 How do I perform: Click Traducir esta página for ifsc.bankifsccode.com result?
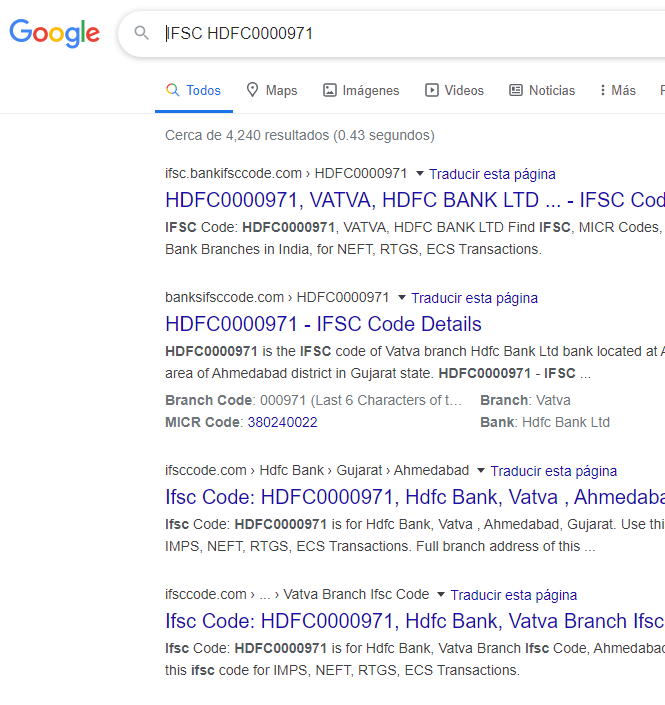492,174
